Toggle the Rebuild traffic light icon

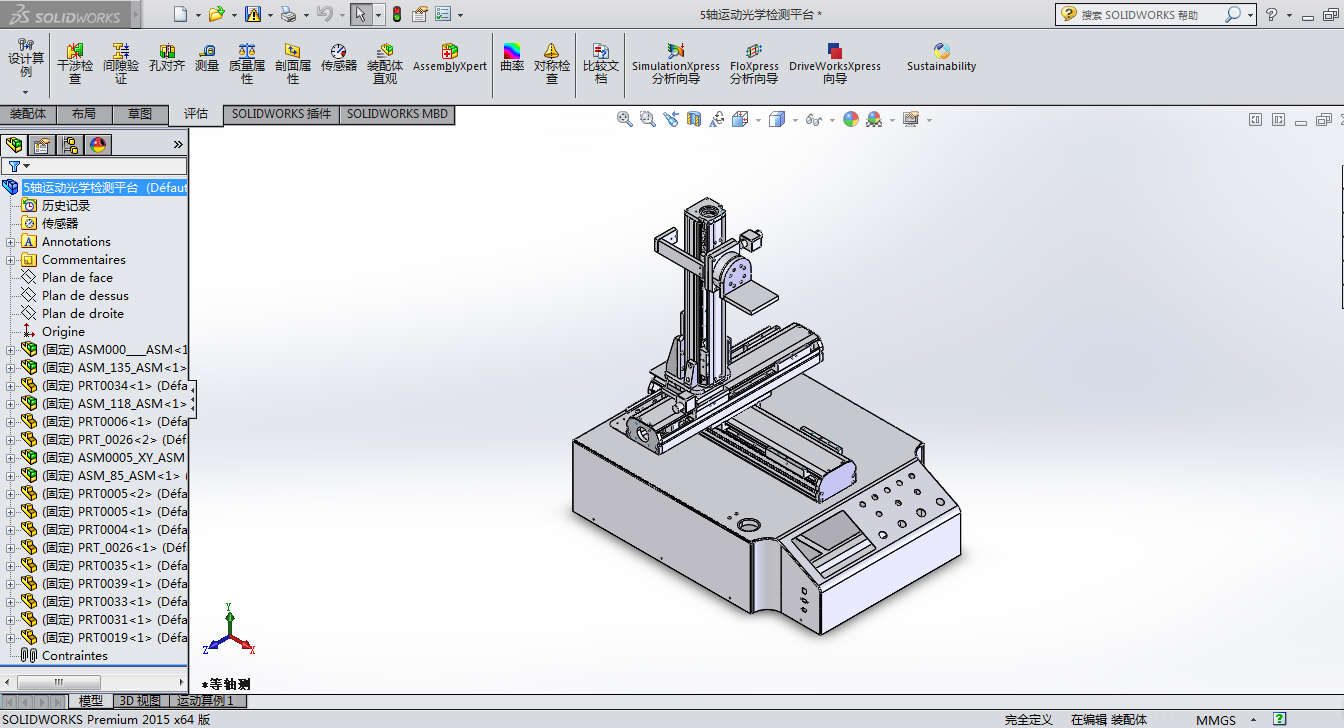point(396,14)
